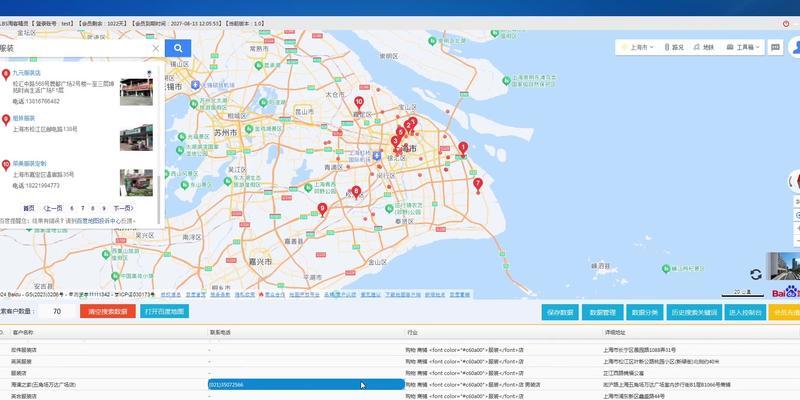Image resolution: width=800 pixels, height=400 pixels.
Task: Jump to results page 8
Action: coord(93,208)
